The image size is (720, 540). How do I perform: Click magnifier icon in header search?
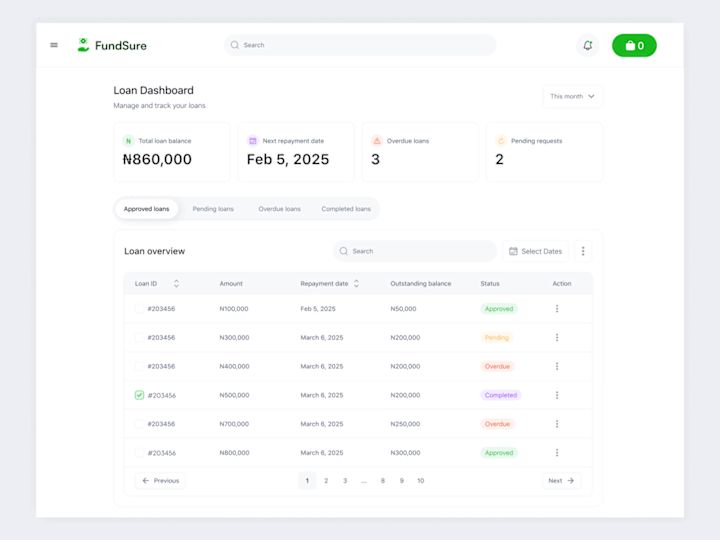235,45
